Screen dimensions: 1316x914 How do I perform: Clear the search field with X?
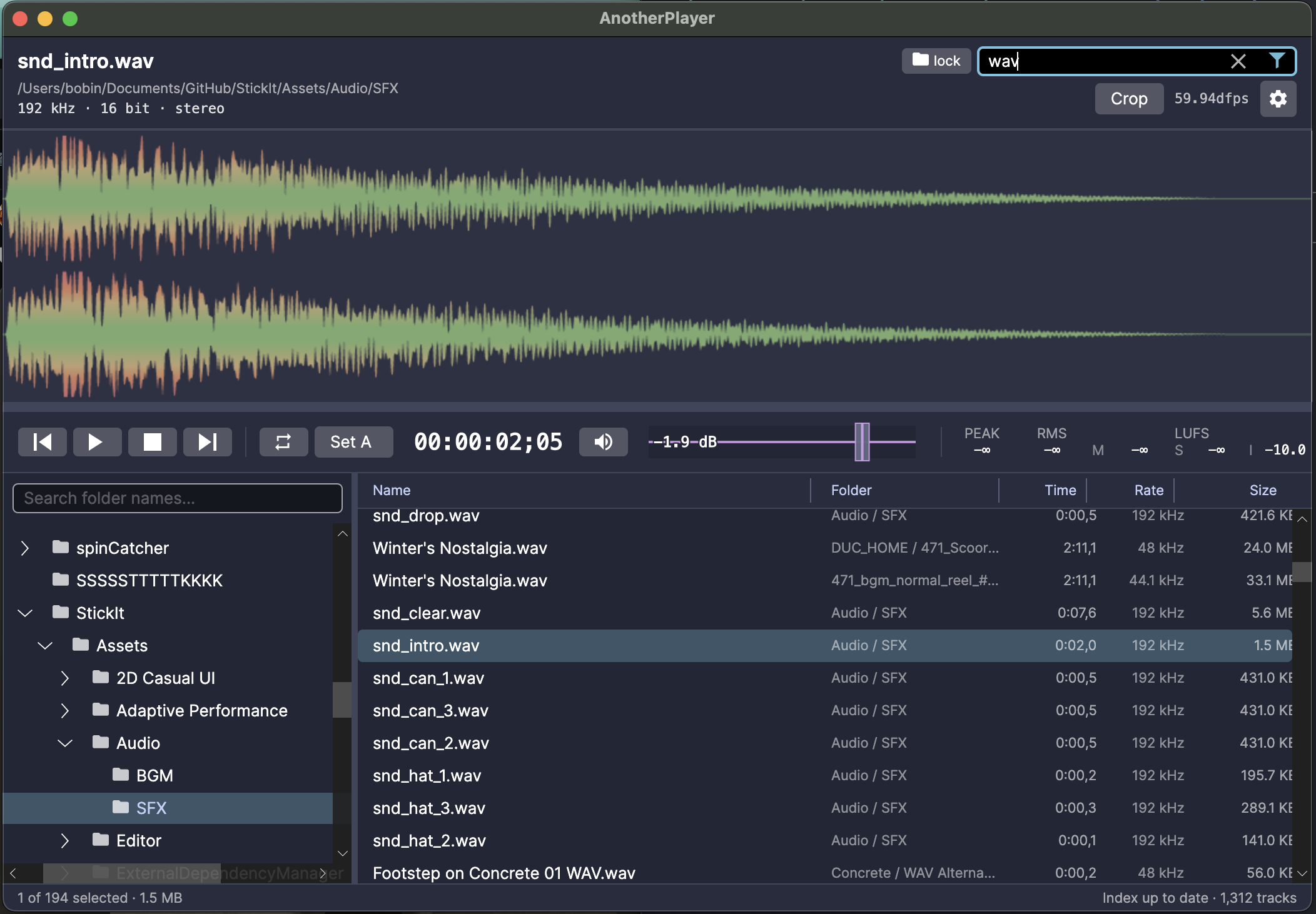point(1238,61)
